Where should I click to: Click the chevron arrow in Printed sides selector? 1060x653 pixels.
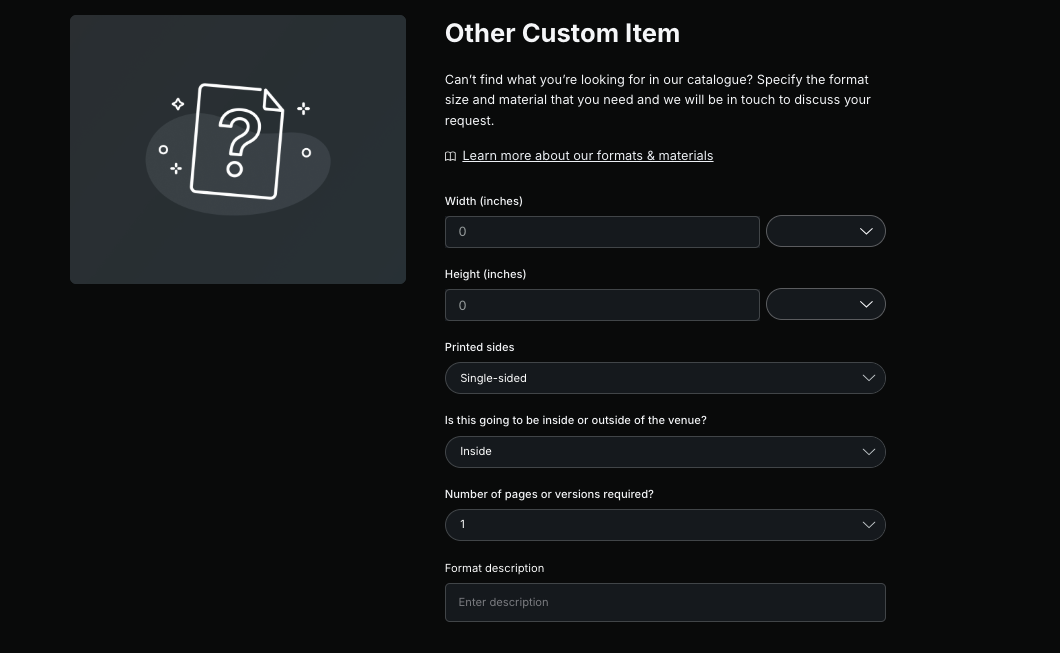pyautogui.click(x=868, y=378)
